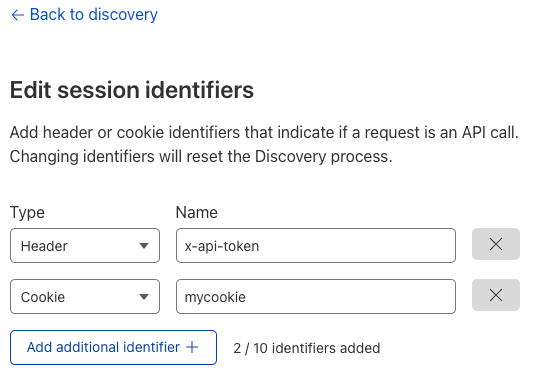This screenshot has height=389, width=560.
Task: Click the sentence about header or cookie identifiers
Action: [x=264, y=133]
